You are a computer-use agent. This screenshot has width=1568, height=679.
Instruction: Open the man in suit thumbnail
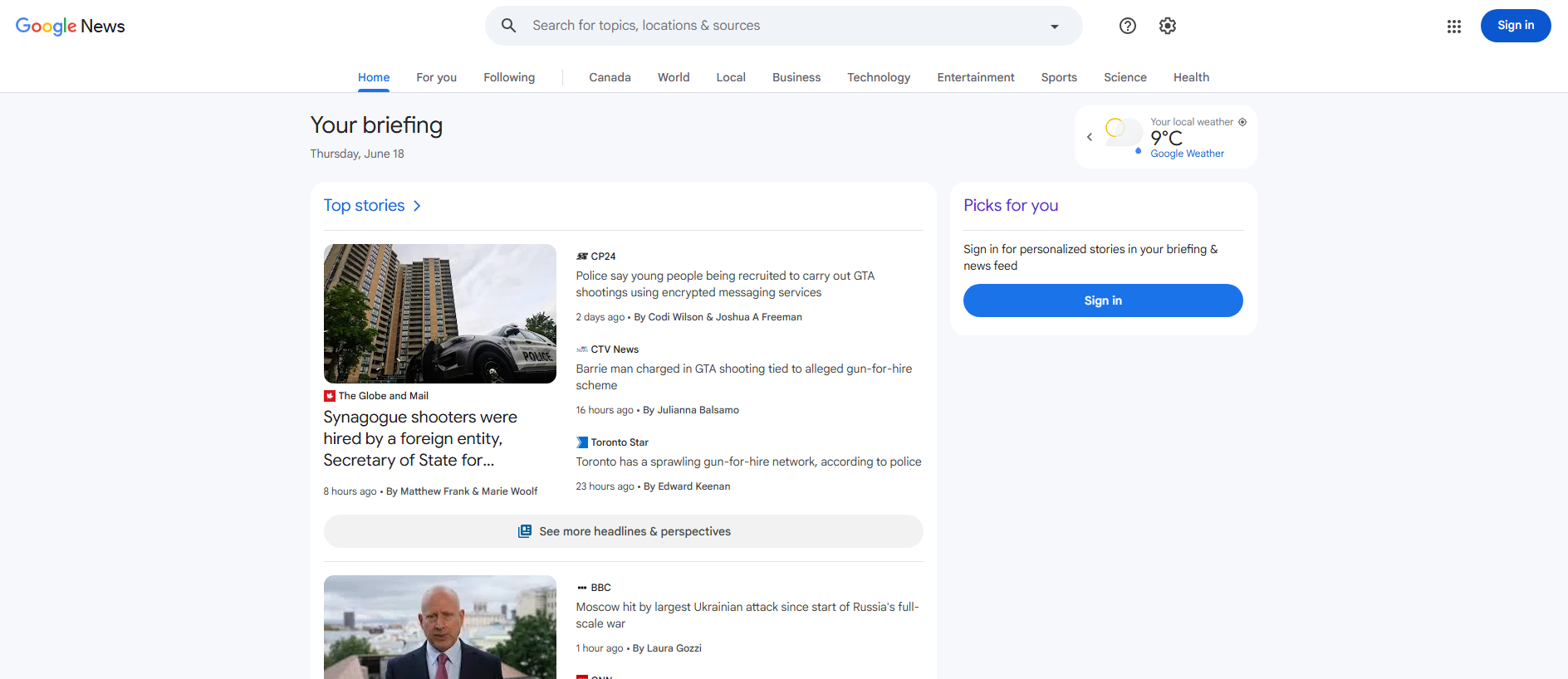pos(439,628)
